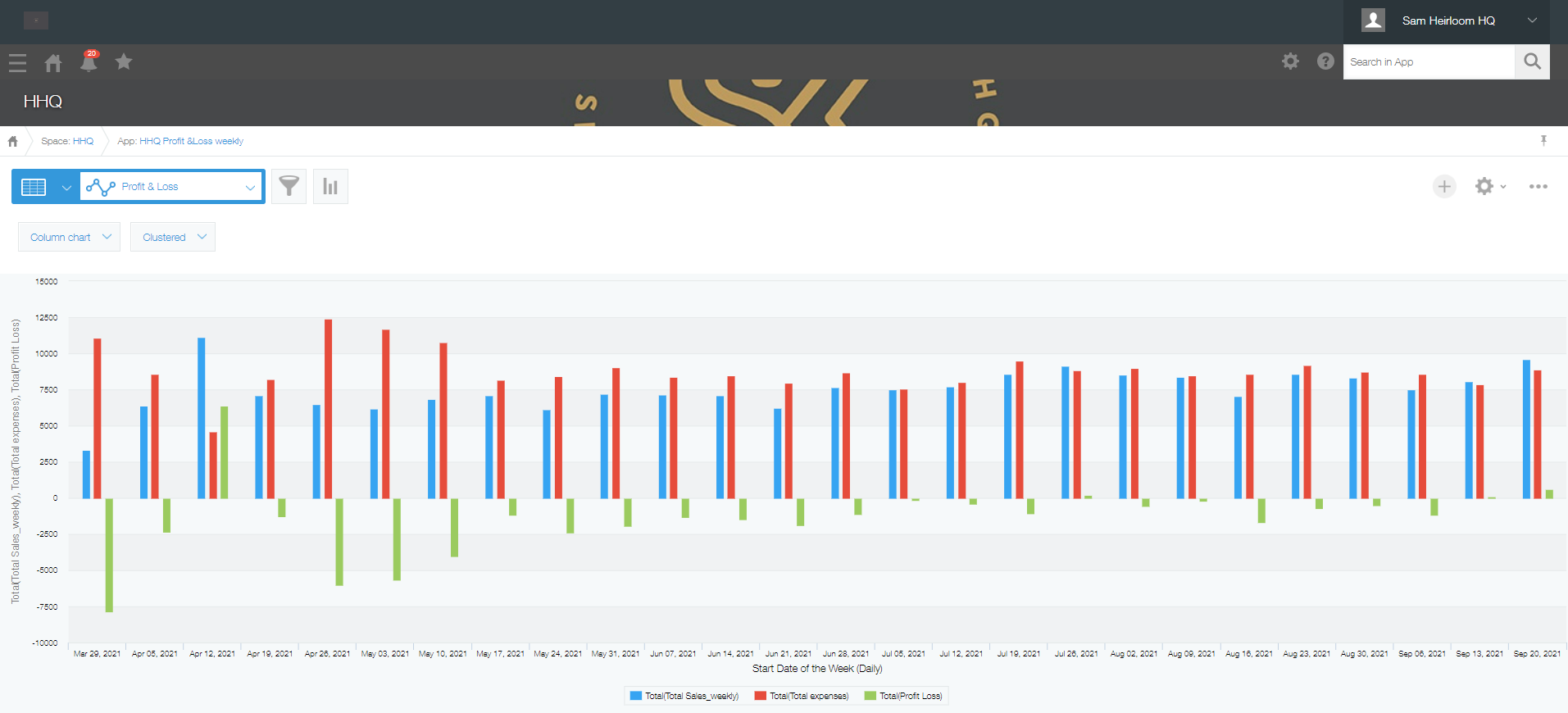
Task: Add a new record with plus button
Action: pos(1444,187)
